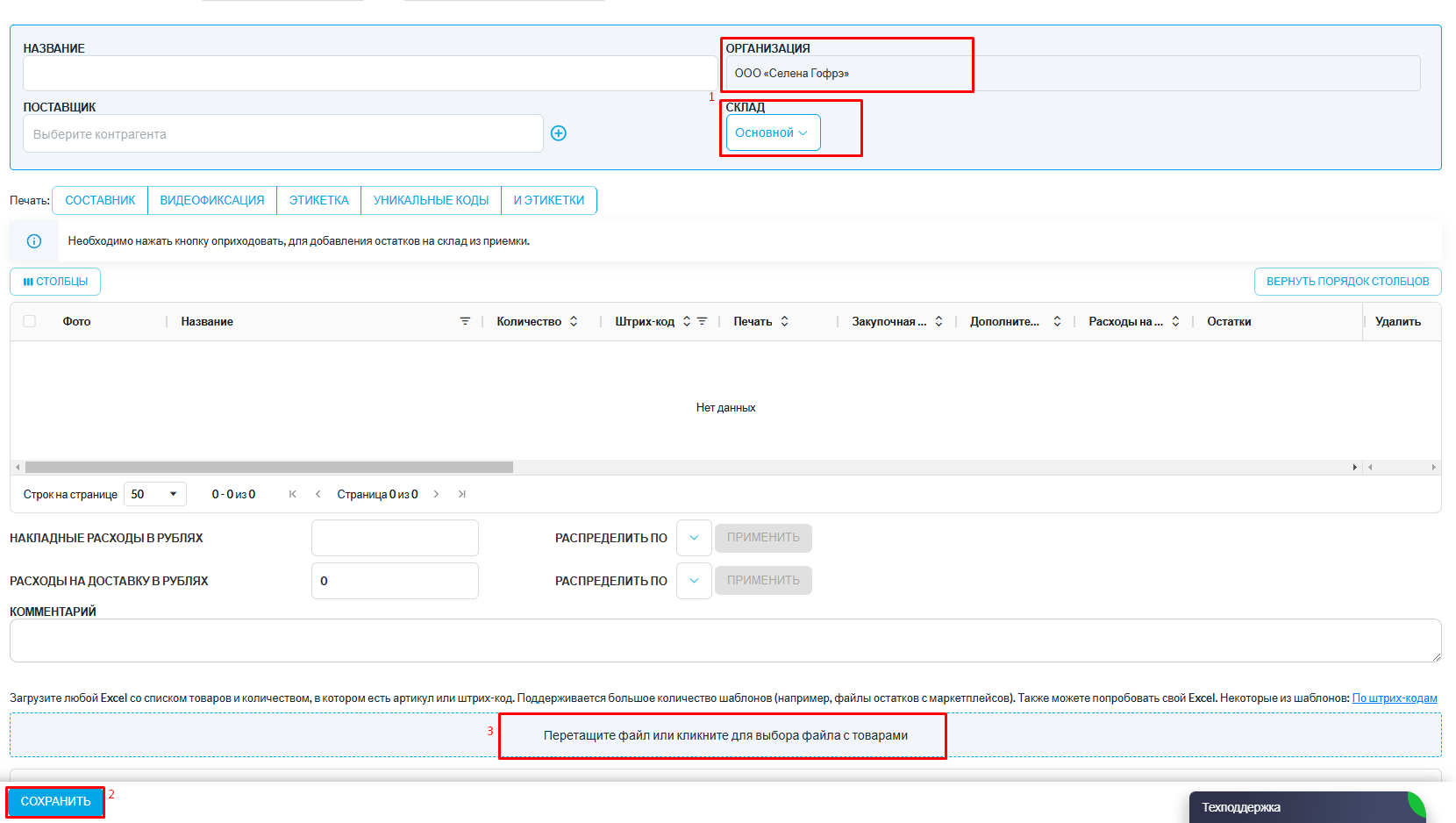Click the Сохранить button
This screenshot has width=1456, height=823.
click(x=56, y=801)
